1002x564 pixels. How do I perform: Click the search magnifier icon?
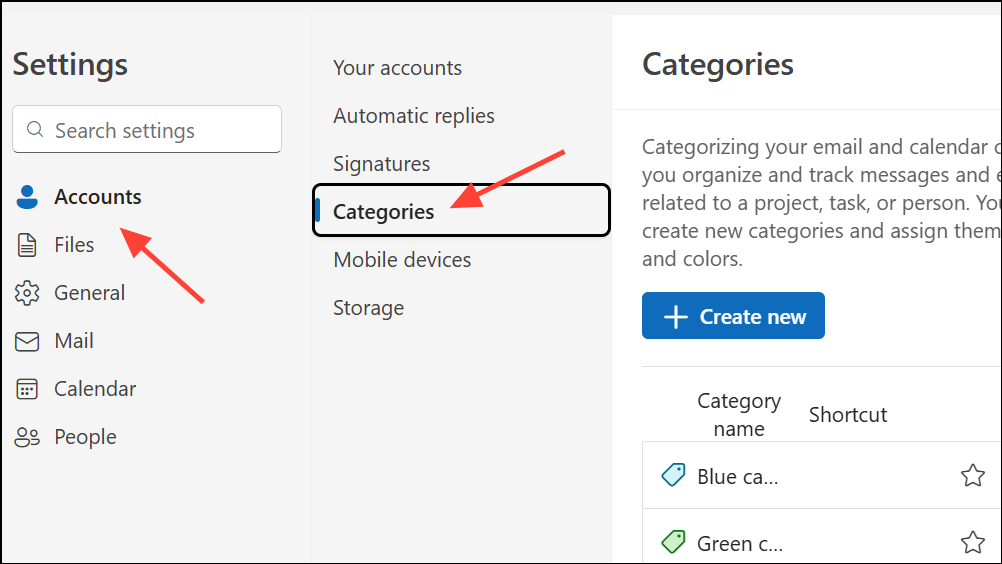coord(35,130)
